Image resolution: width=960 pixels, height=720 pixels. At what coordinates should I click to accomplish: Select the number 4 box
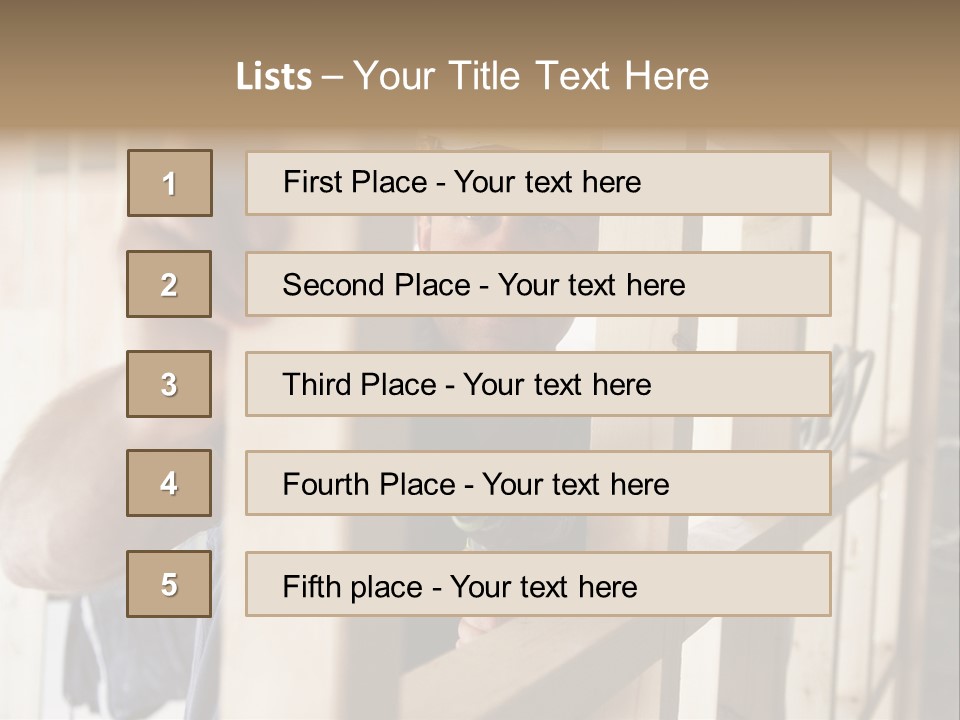[169, 483]
